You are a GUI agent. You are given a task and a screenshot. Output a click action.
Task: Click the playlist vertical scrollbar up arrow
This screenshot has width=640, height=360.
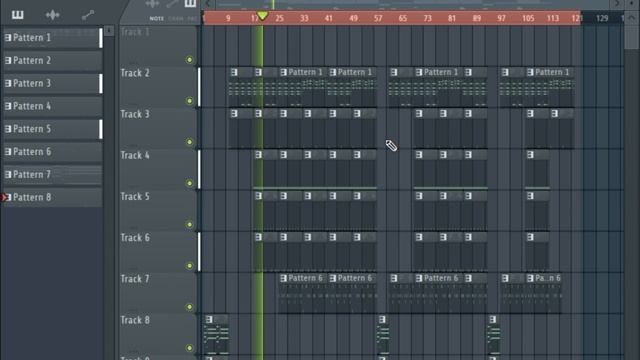[632, 18]
